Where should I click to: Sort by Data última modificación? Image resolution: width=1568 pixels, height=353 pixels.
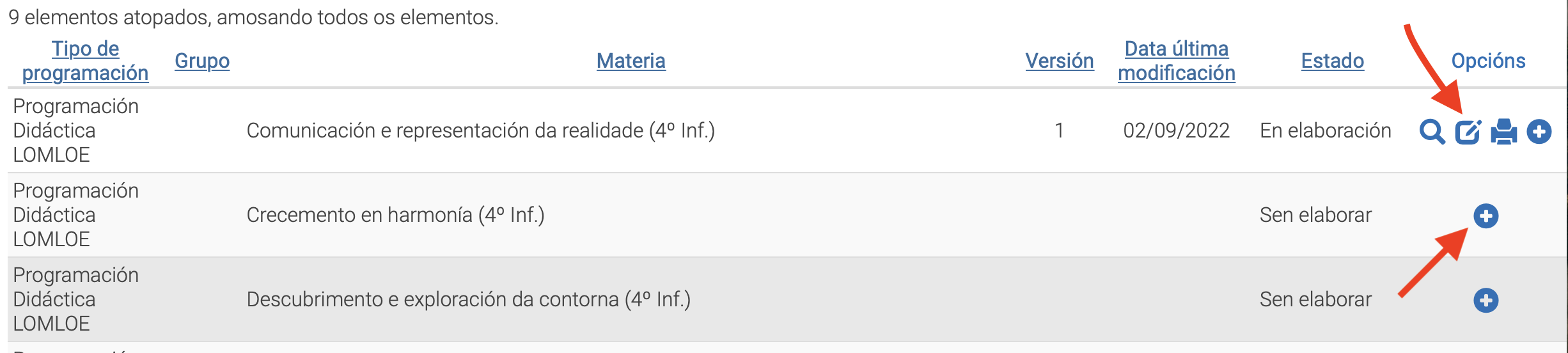click(x=1177, y=61)
